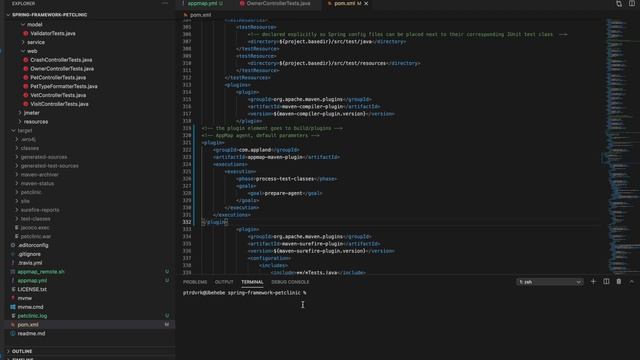Open the Debug Console panel tab

coord(290,282)
